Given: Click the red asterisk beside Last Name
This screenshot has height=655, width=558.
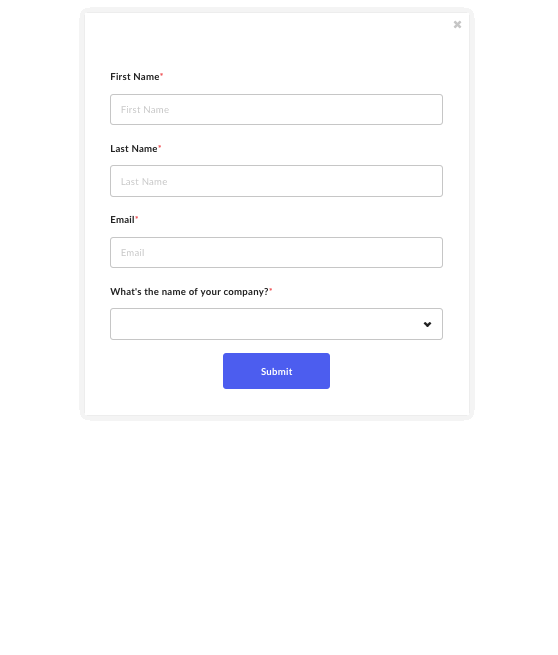Looking at the screenshot, I should pos(160,147).
